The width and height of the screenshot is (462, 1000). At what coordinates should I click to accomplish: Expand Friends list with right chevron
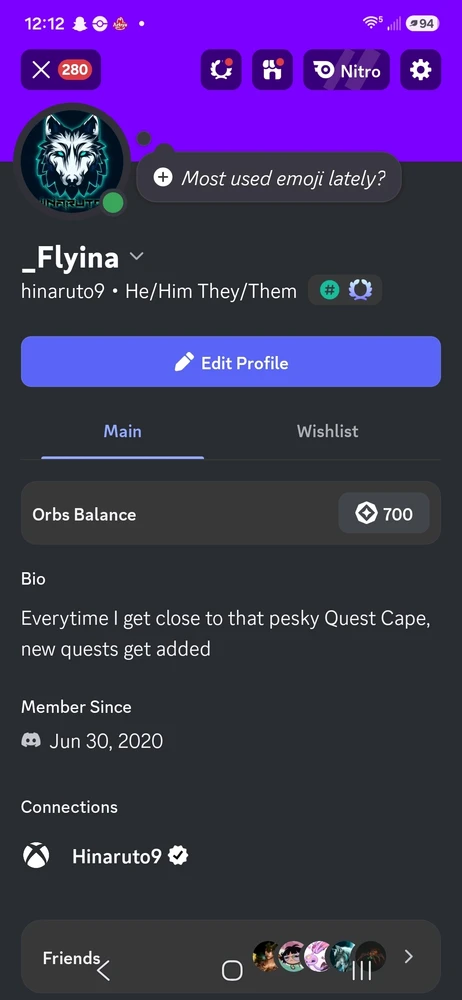[409, 956]
